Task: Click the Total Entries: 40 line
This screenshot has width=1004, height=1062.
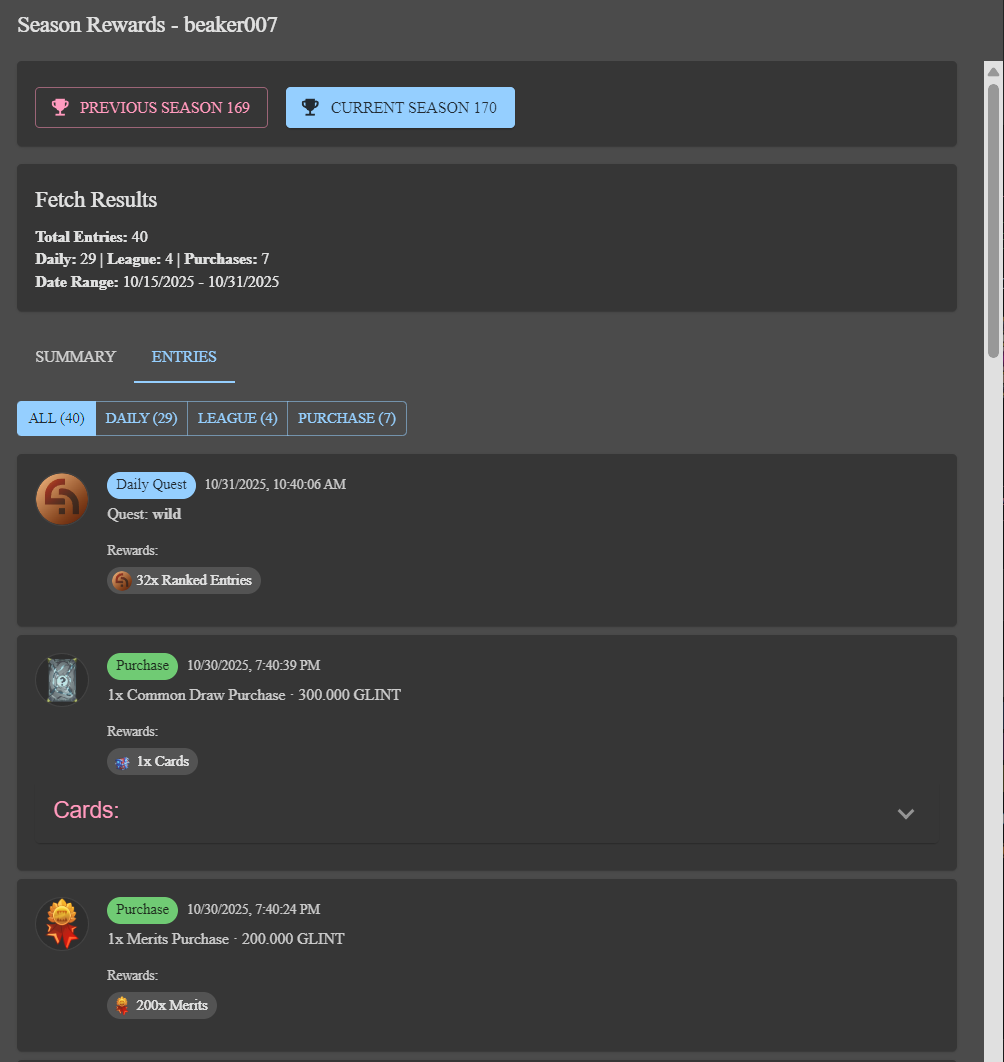Action: [91, 237]
